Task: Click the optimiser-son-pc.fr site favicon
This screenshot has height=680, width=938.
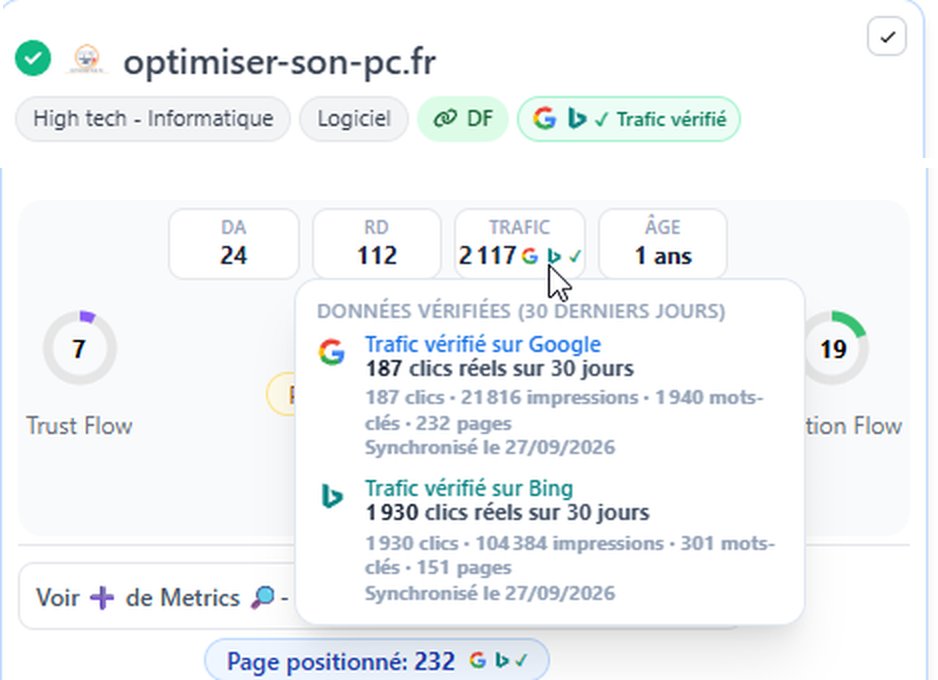Action: (87, 59)
